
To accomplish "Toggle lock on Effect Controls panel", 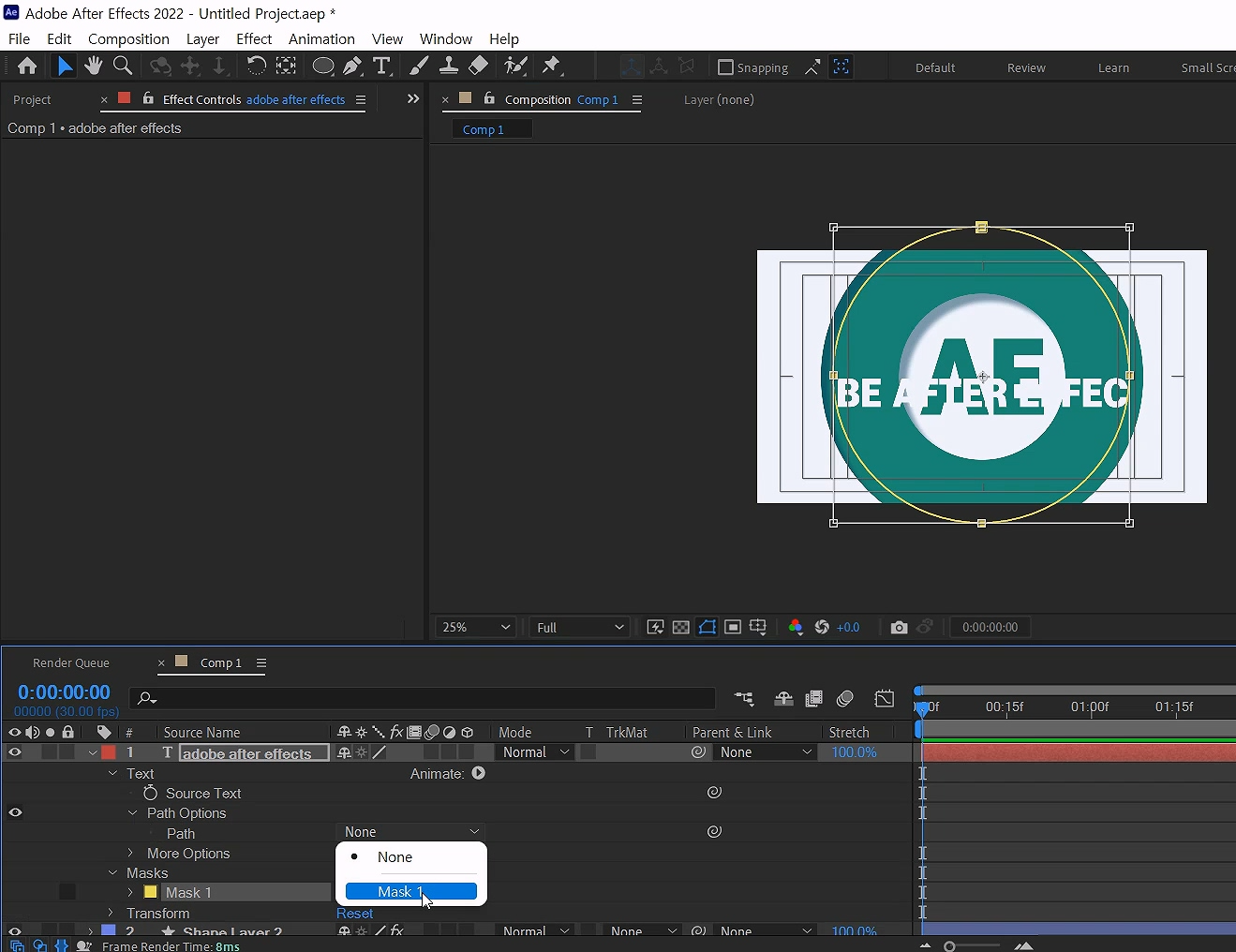I will [x=148, y=98].
